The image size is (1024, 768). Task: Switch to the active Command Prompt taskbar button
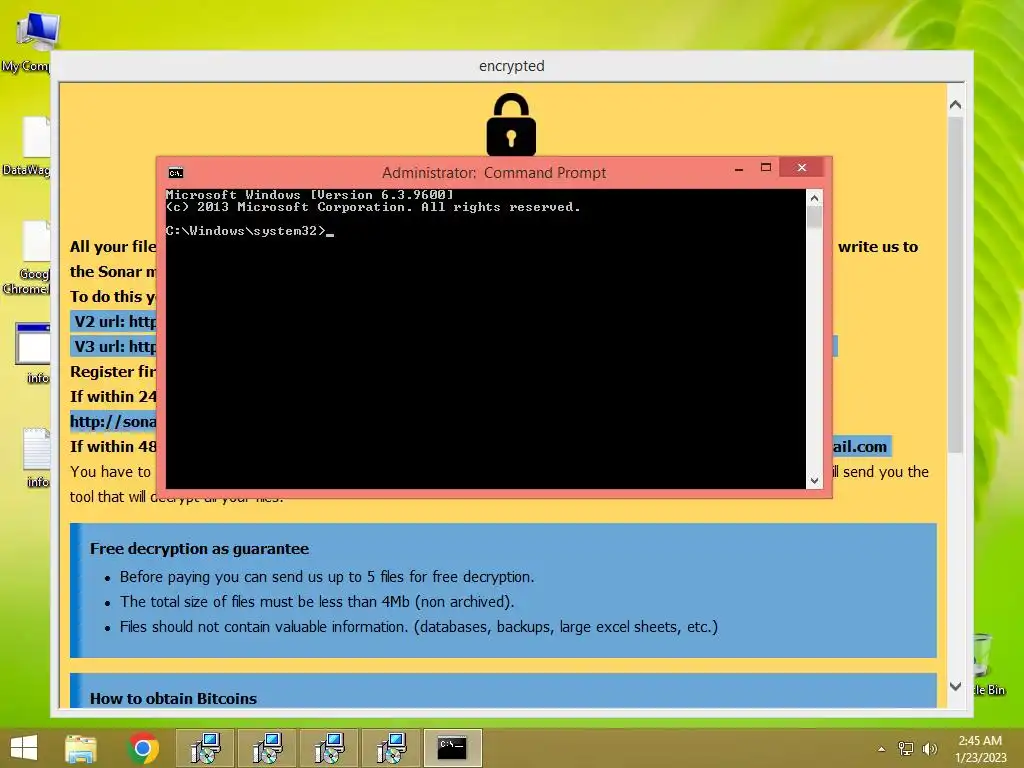click(x=453, y=748)
